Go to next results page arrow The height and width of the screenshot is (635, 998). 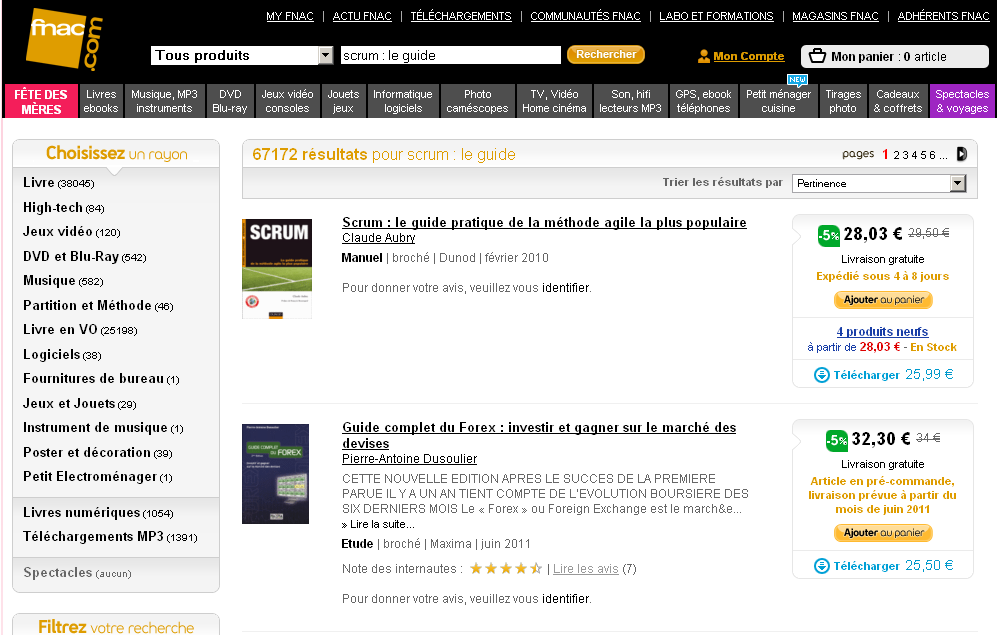click(962, 154)
